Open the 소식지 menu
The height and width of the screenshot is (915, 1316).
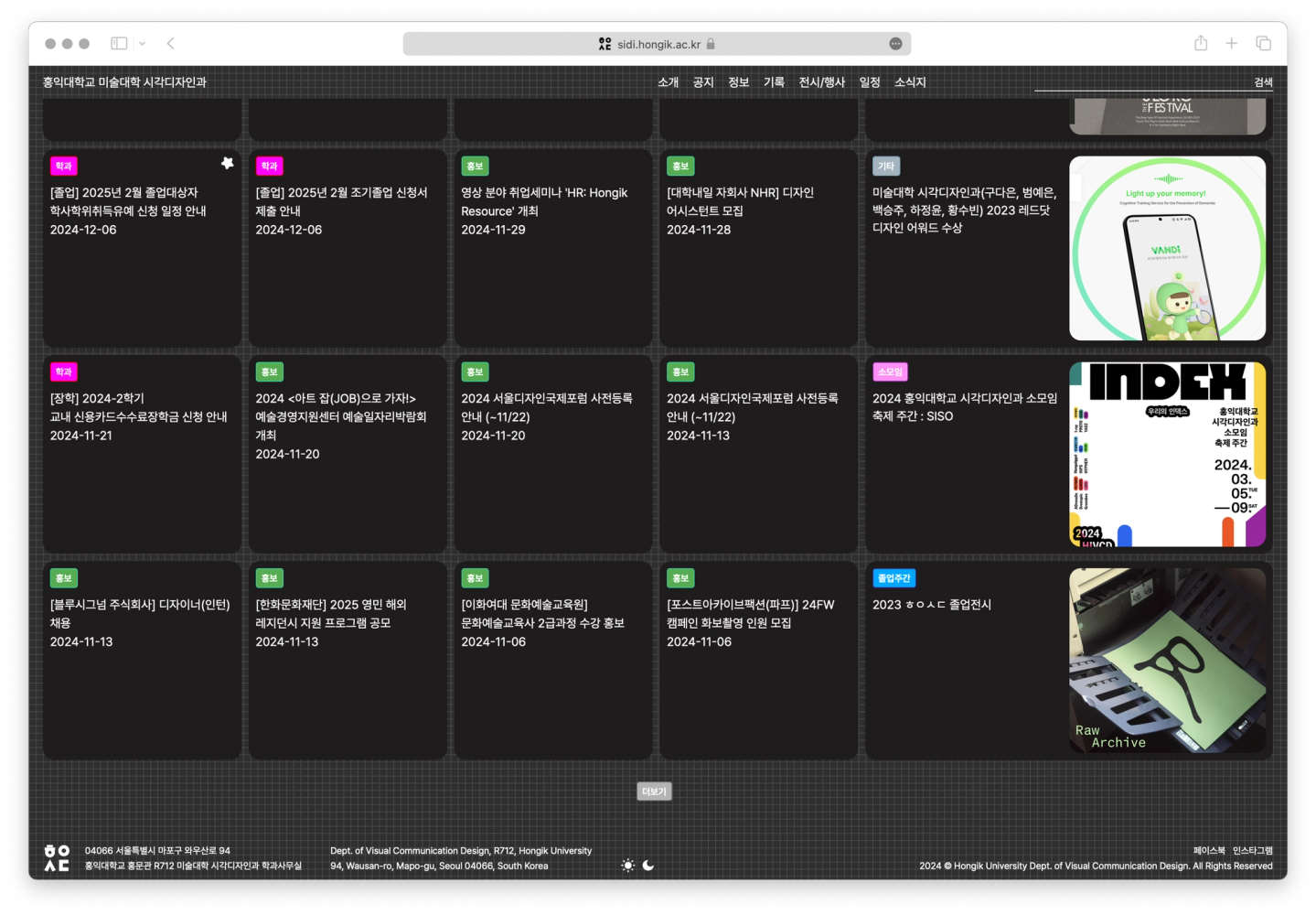pyautogui.click(x=911, y=82)
